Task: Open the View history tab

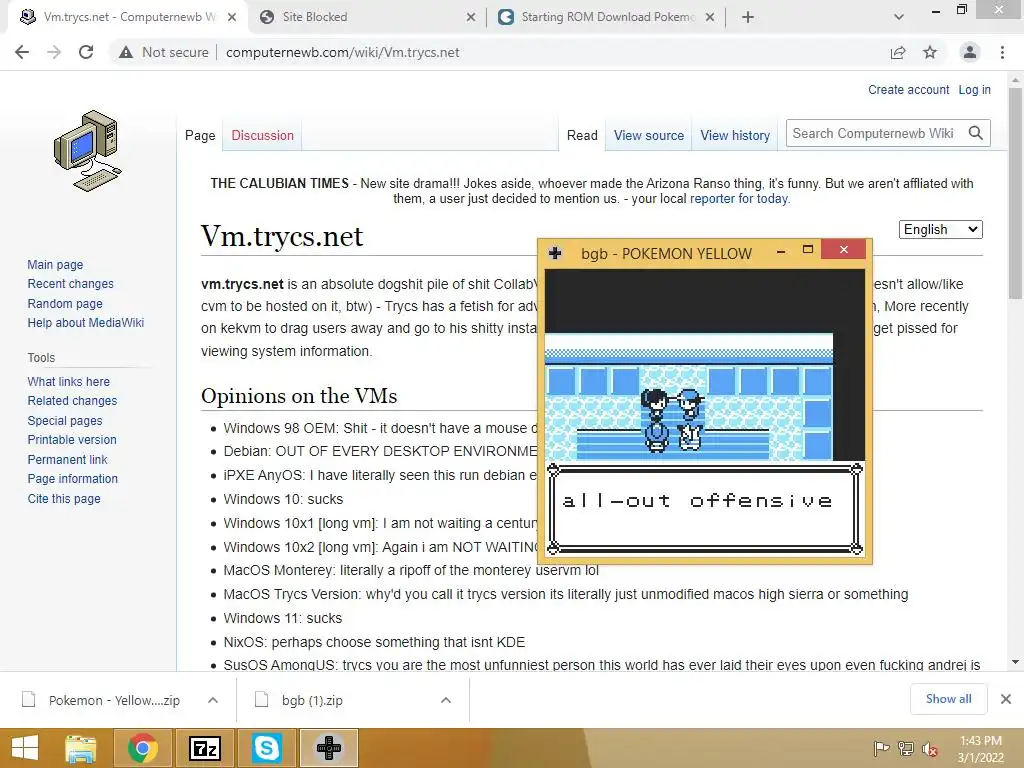Action: (x=735, y=135)
